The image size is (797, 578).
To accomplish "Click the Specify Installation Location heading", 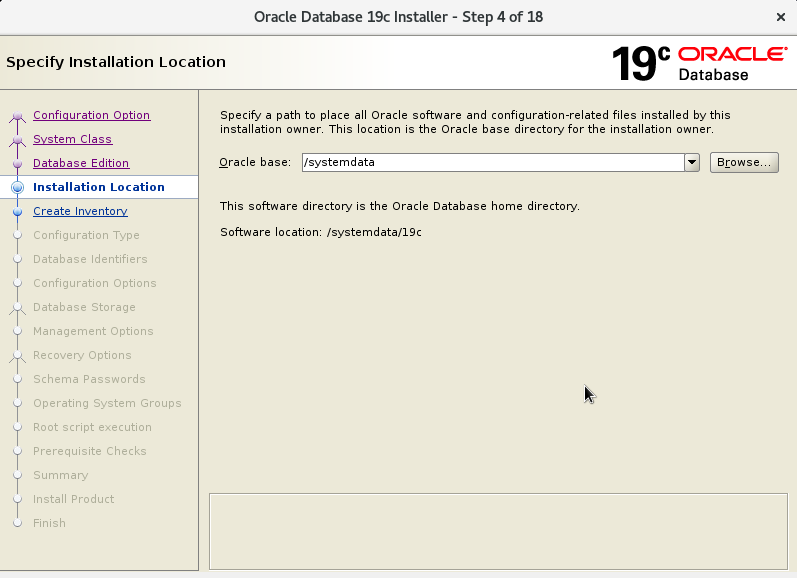I will [116, 62].
